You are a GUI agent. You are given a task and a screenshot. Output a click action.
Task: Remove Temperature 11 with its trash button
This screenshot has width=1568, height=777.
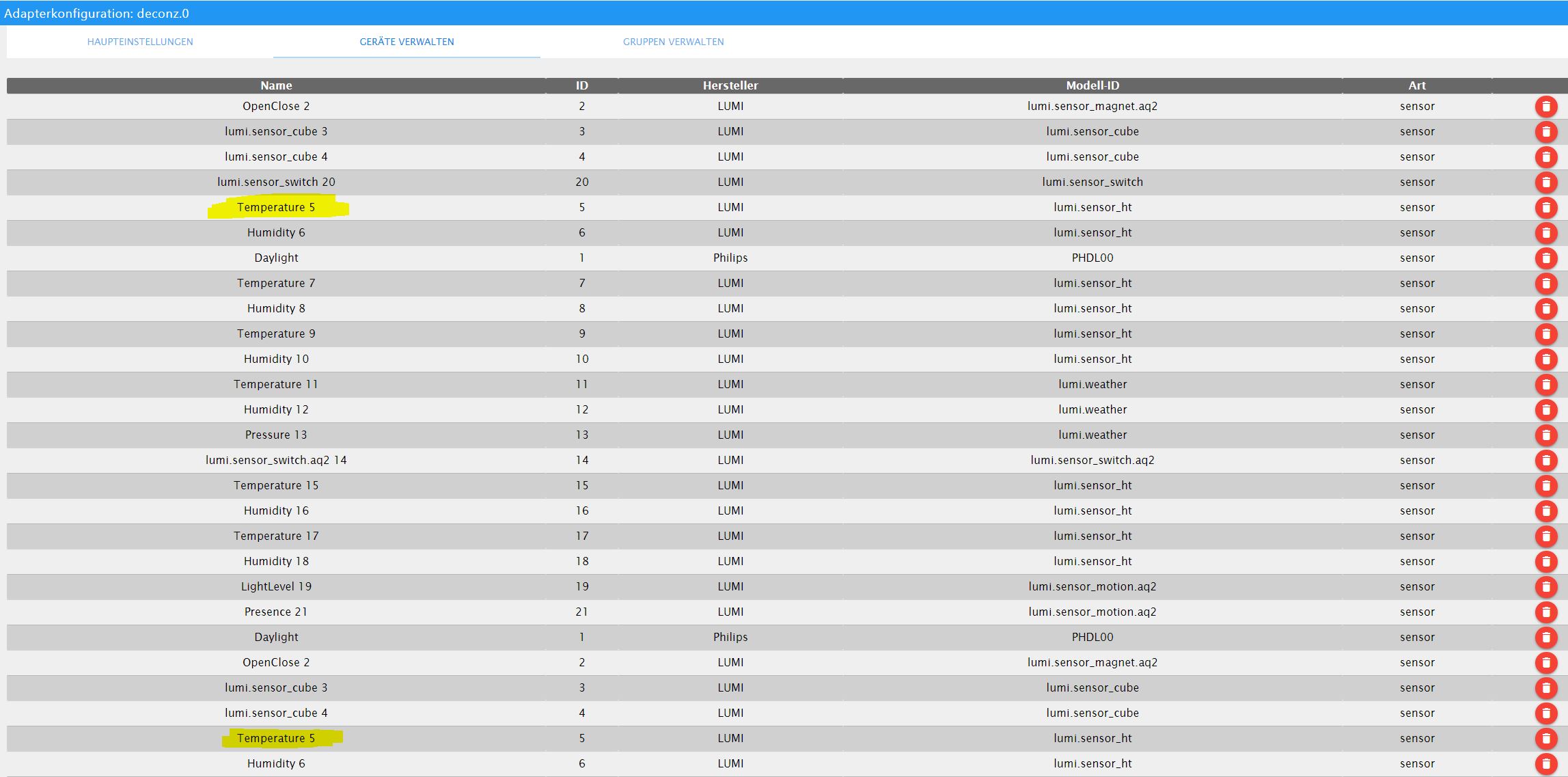[1545, 385]
